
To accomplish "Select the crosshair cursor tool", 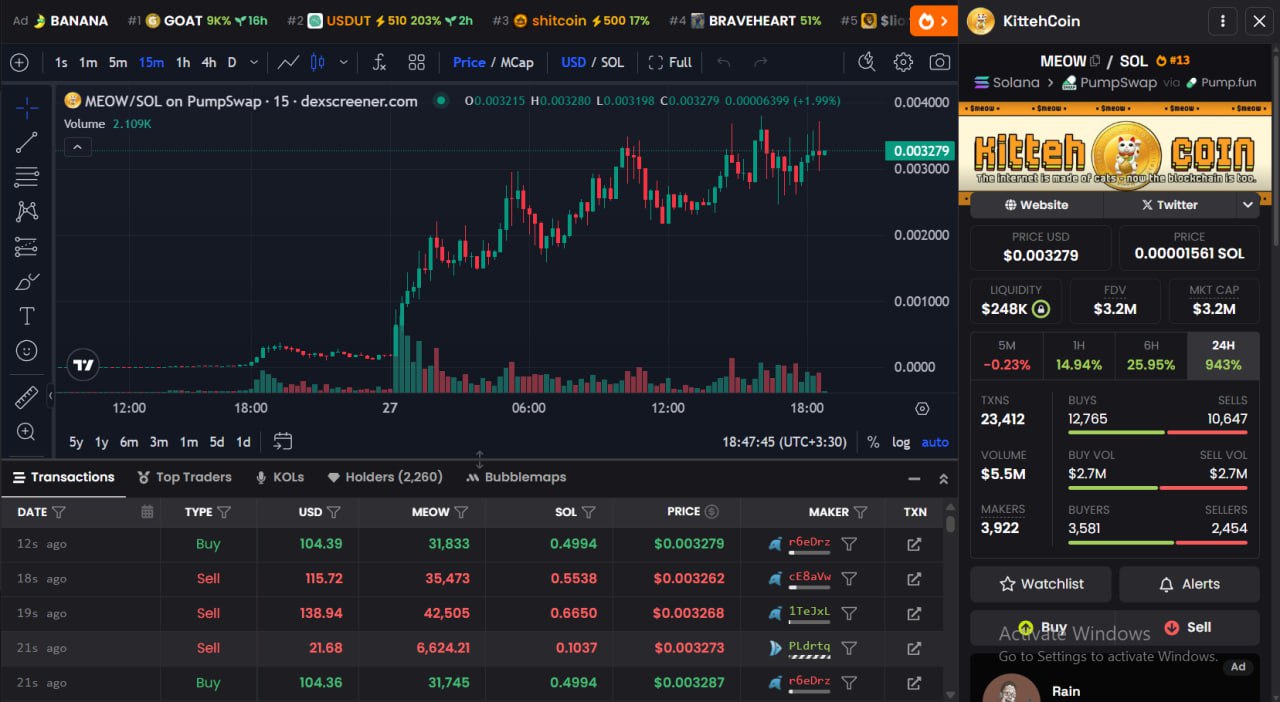I will click(26, 107).
